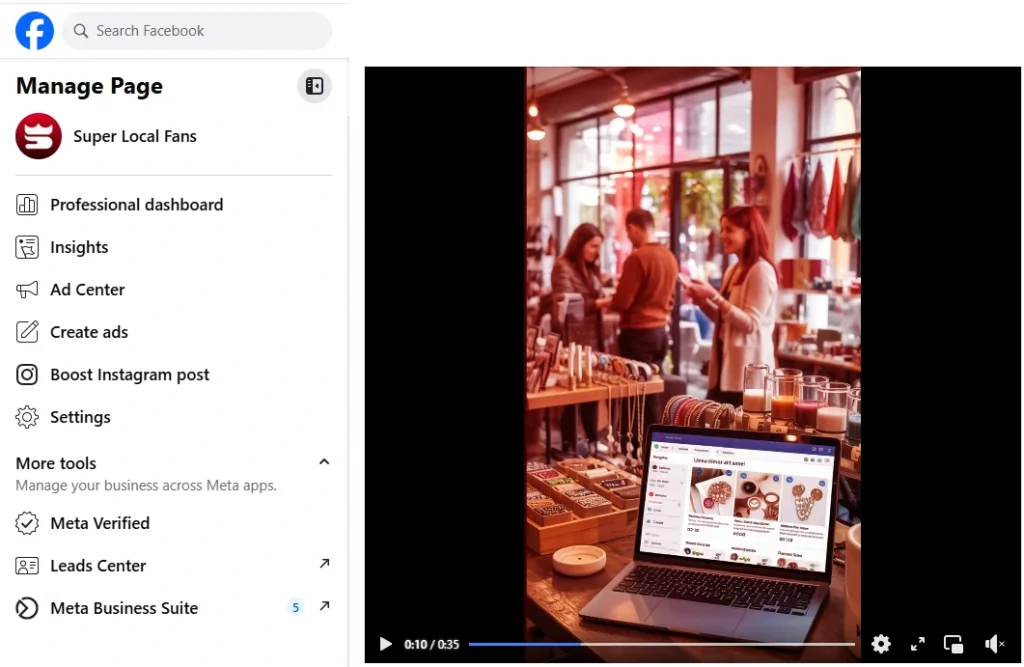Open the Facebook home logo
The height and width of the screenshot is (667, 1024).
(34, 30)
